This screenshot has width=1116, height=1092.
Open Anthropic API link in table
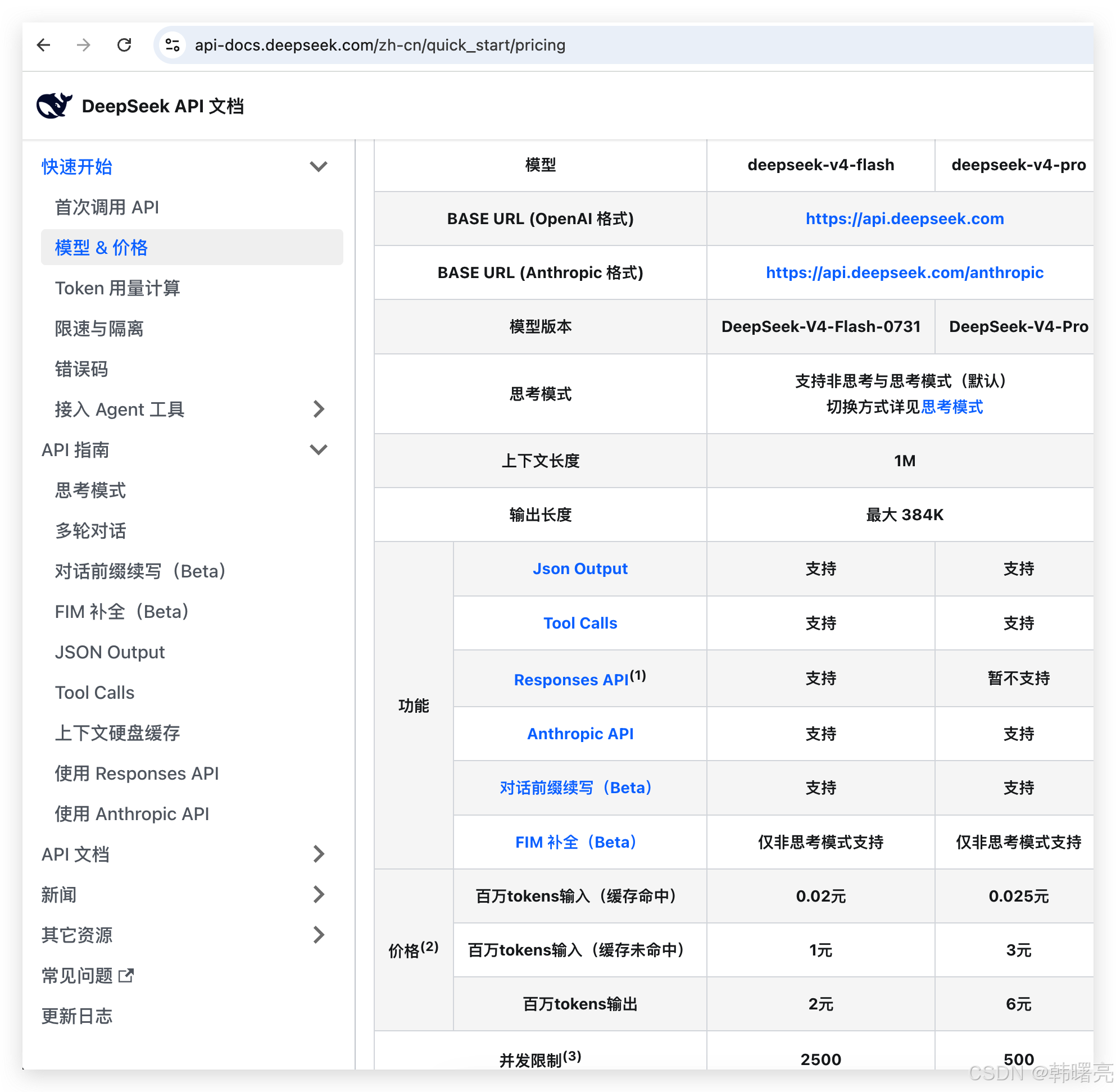click(580, 734)
